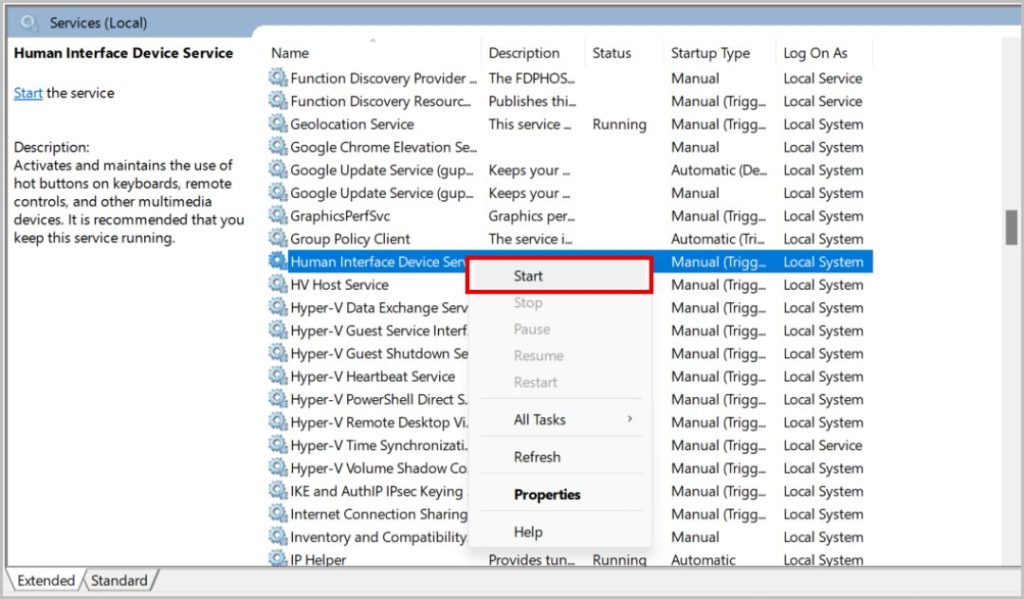Click the Human Interface Device Service gear icon
1024x599 pixels.
coord(278,261)
